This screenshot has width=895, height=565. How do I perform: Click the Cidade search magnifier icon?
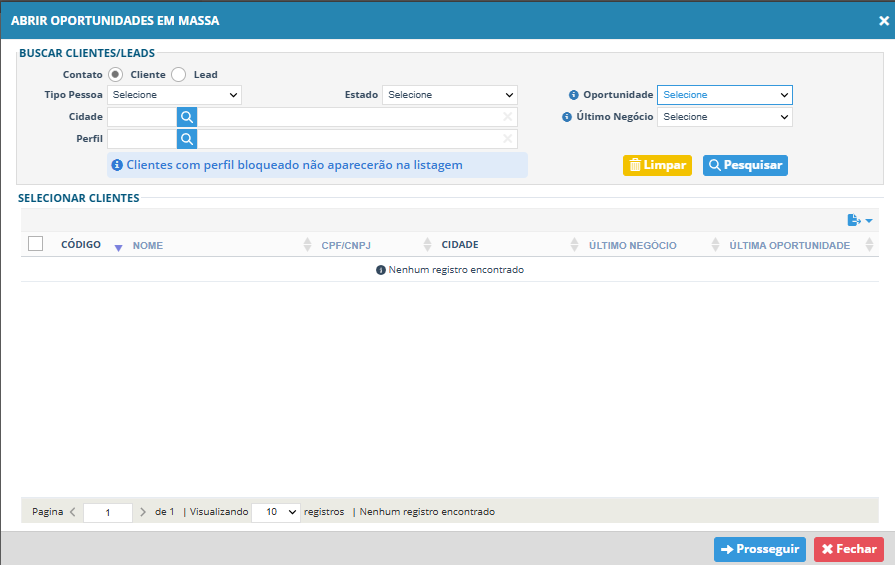point(187,117)
